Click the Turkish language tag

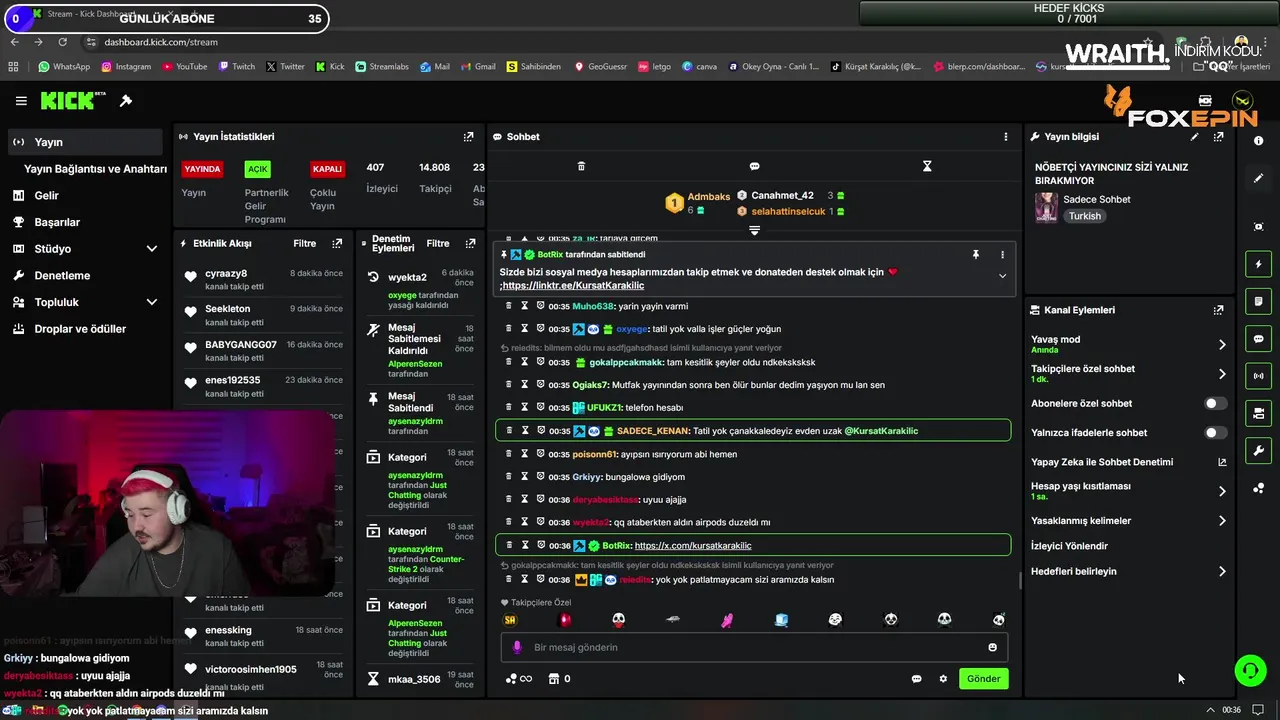(1084, 216)
